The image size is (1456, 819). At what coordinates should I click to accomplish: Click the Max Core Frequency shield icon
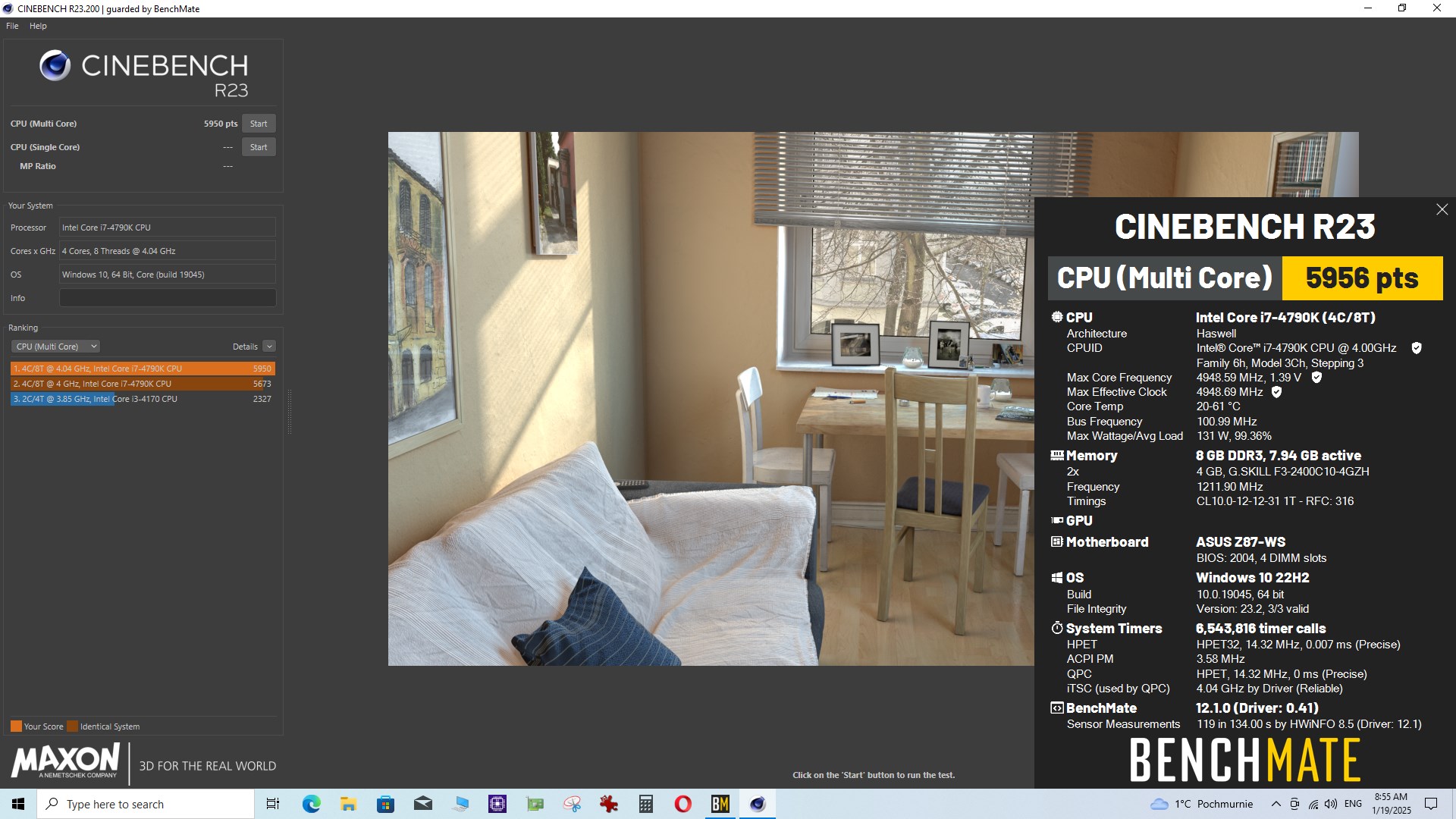1316,378
